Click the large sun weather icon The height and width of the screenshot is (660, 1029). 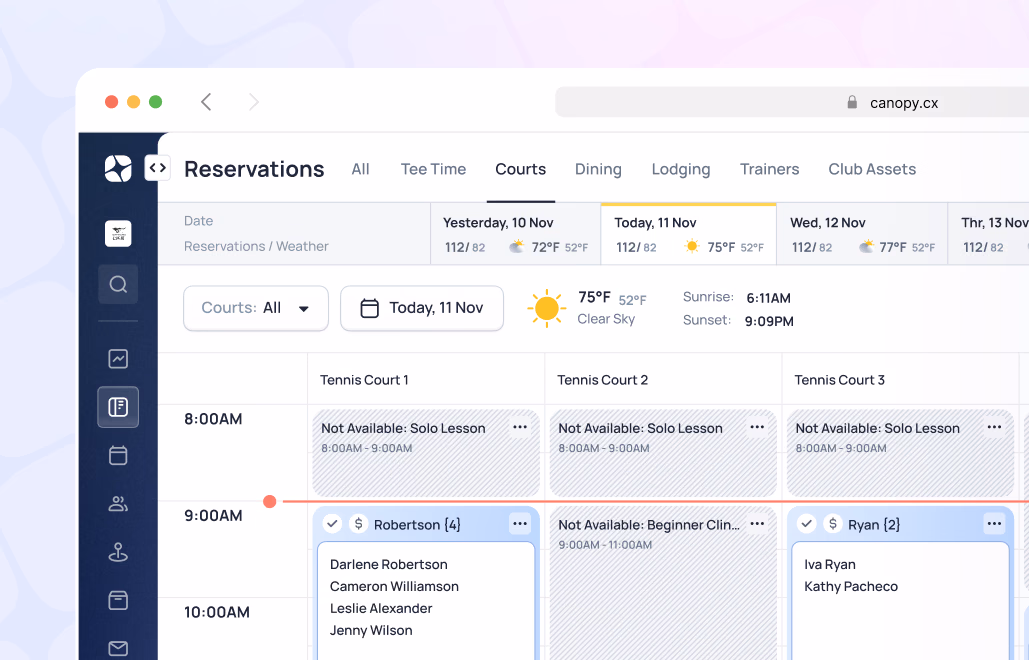coord(546,308)
